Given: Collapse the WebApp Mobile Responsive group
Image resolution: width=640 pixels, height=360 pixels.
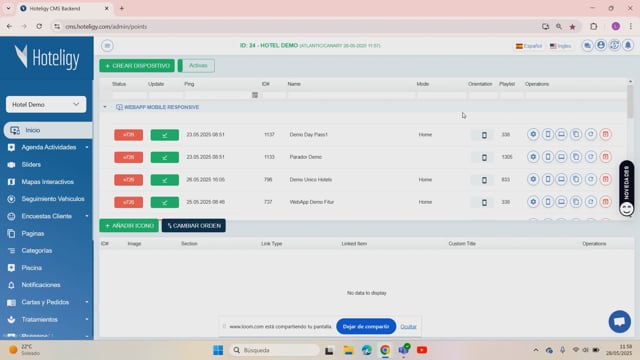Looking at the screenshot, I should [x=105, y=107].
